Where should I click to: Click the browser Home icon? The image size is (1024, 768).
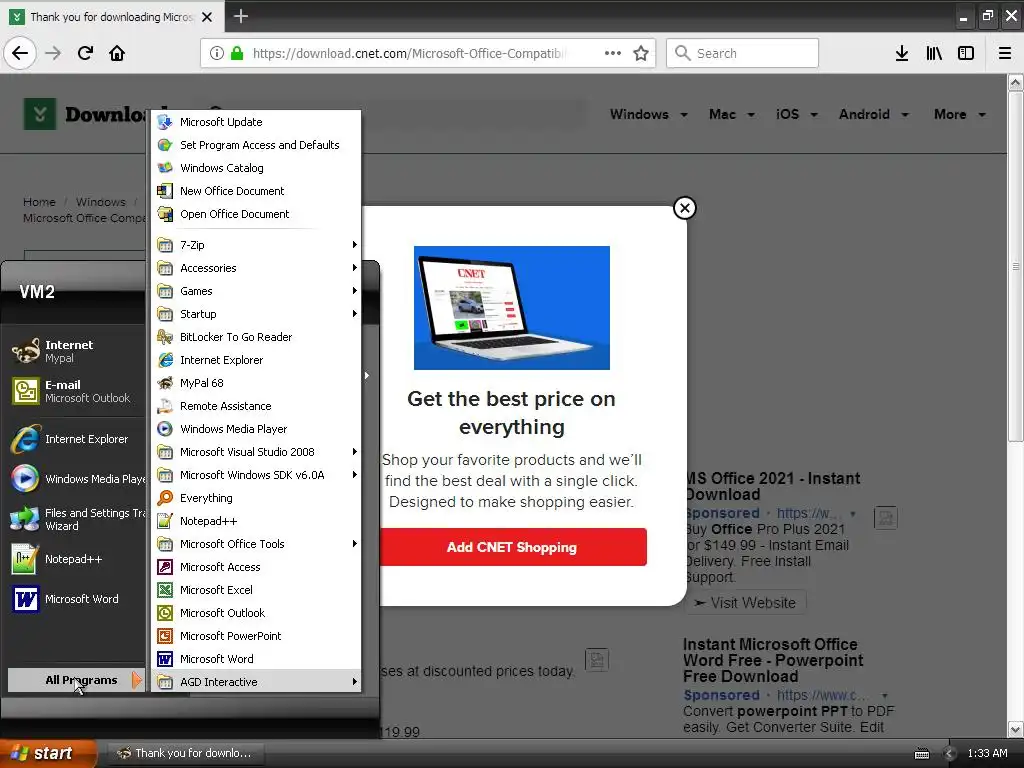coord(117,53)
